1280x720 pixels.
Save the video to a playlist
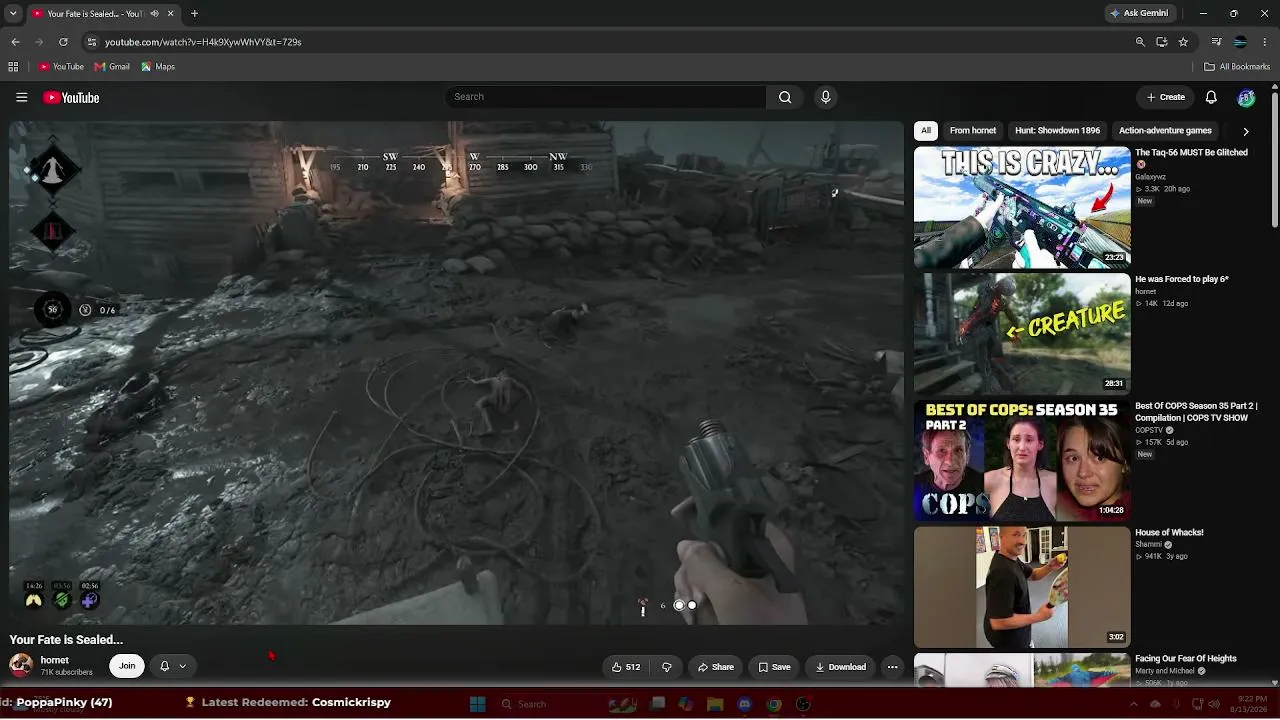pyautogui.click(x=774, y=667)
